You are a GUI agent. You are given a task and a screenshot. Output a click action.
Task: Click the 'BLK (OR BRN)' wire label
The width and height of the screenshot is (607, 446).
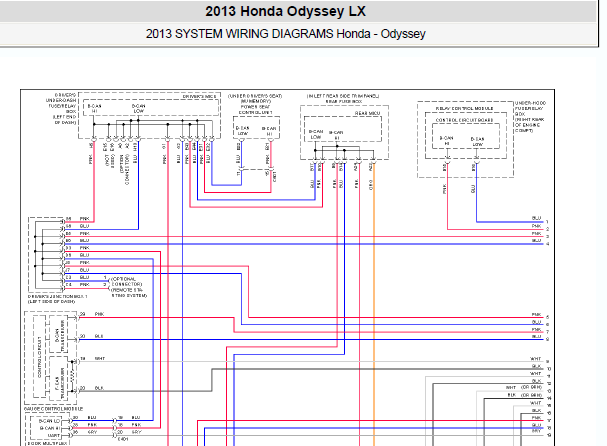tap(524, 395)
